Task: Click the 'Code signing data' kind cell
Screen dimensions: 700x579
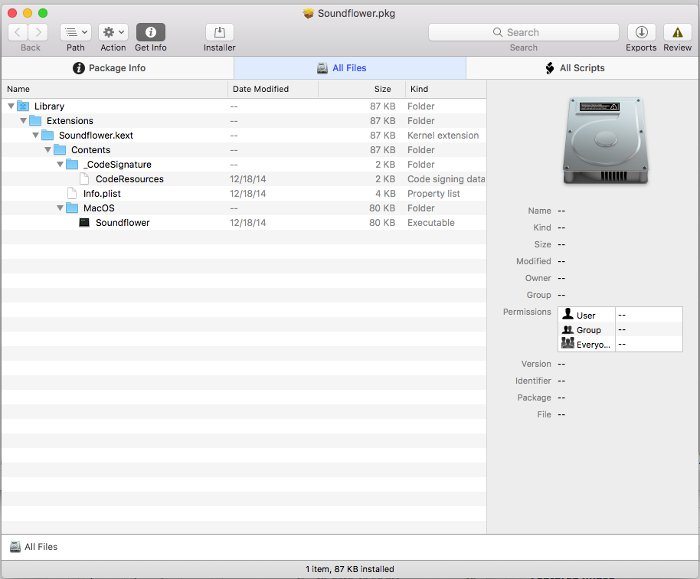Action: 446,179
